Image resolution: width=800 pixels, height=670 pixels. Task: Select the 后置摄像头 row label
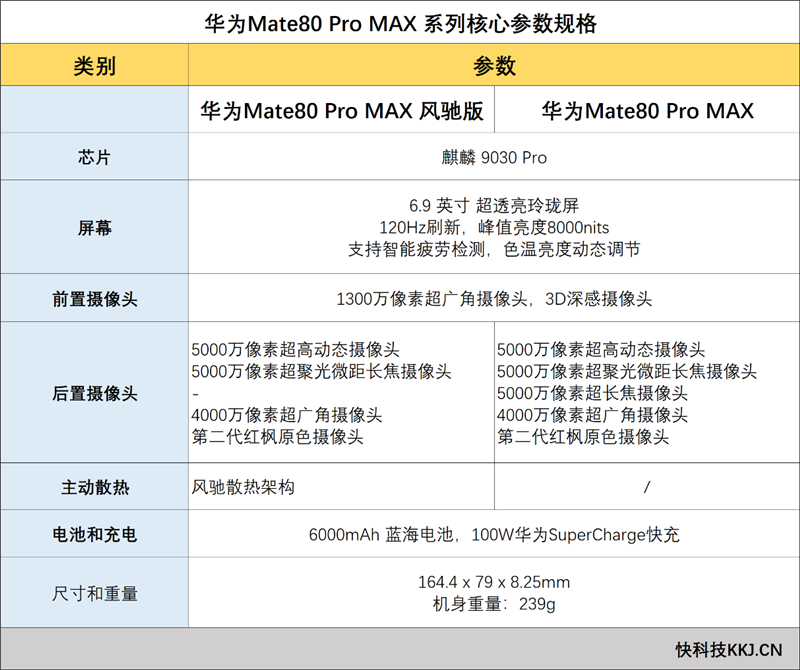[x=95, y=392]
